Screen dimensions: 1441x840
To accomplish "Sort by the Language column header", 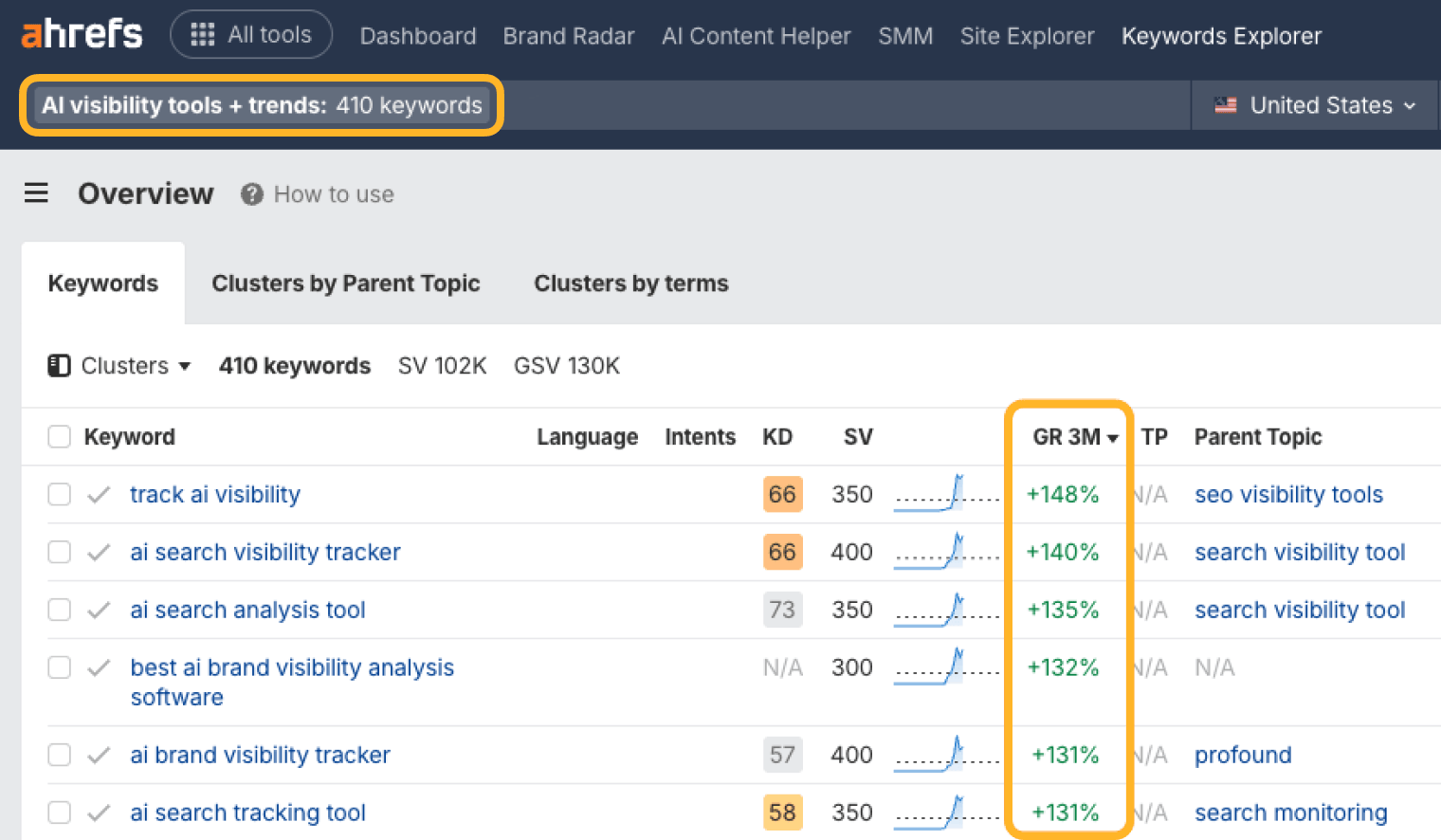I will pos(588,437).
